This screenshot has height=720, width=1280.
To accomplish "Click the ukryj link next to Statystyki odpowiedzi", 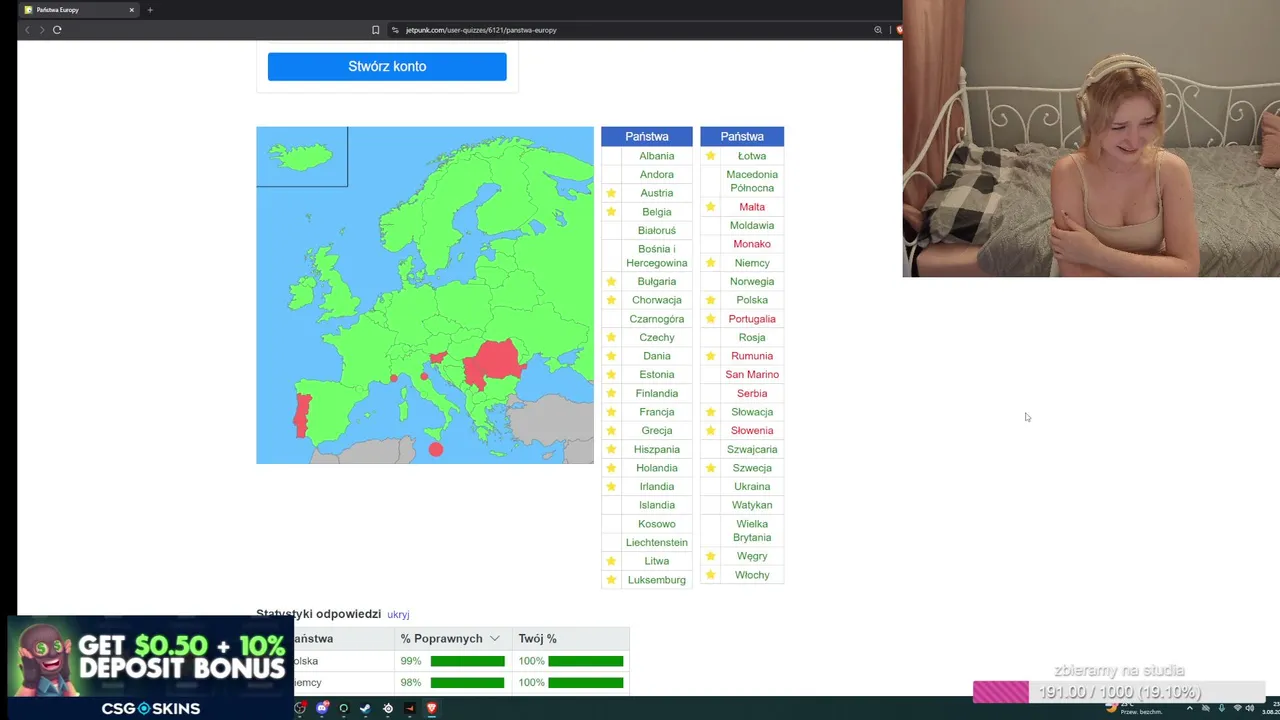I will tap(398, 615).
